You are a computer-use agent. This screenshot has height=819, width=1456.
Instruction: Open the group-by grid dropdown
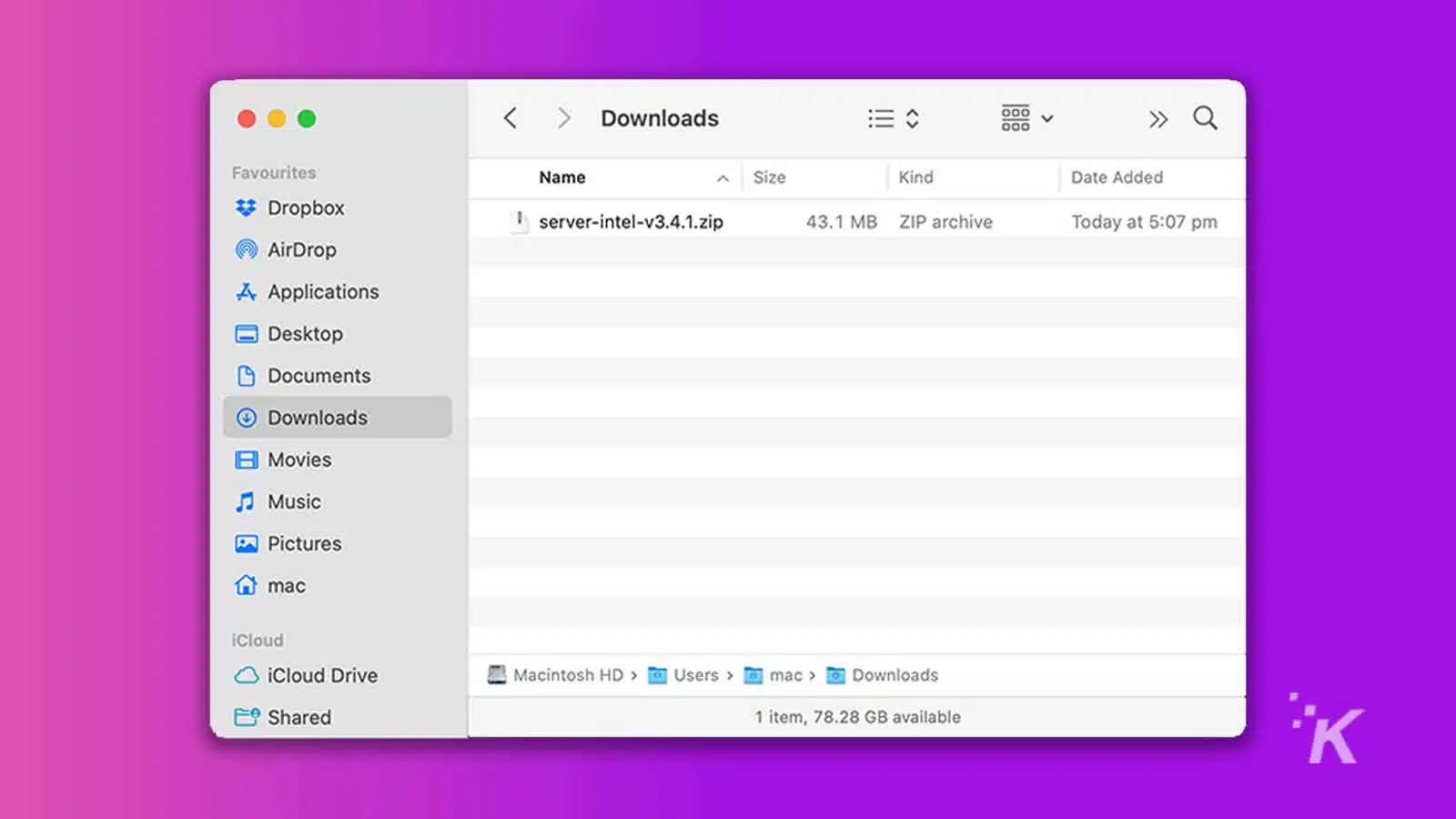(1026, 118)
